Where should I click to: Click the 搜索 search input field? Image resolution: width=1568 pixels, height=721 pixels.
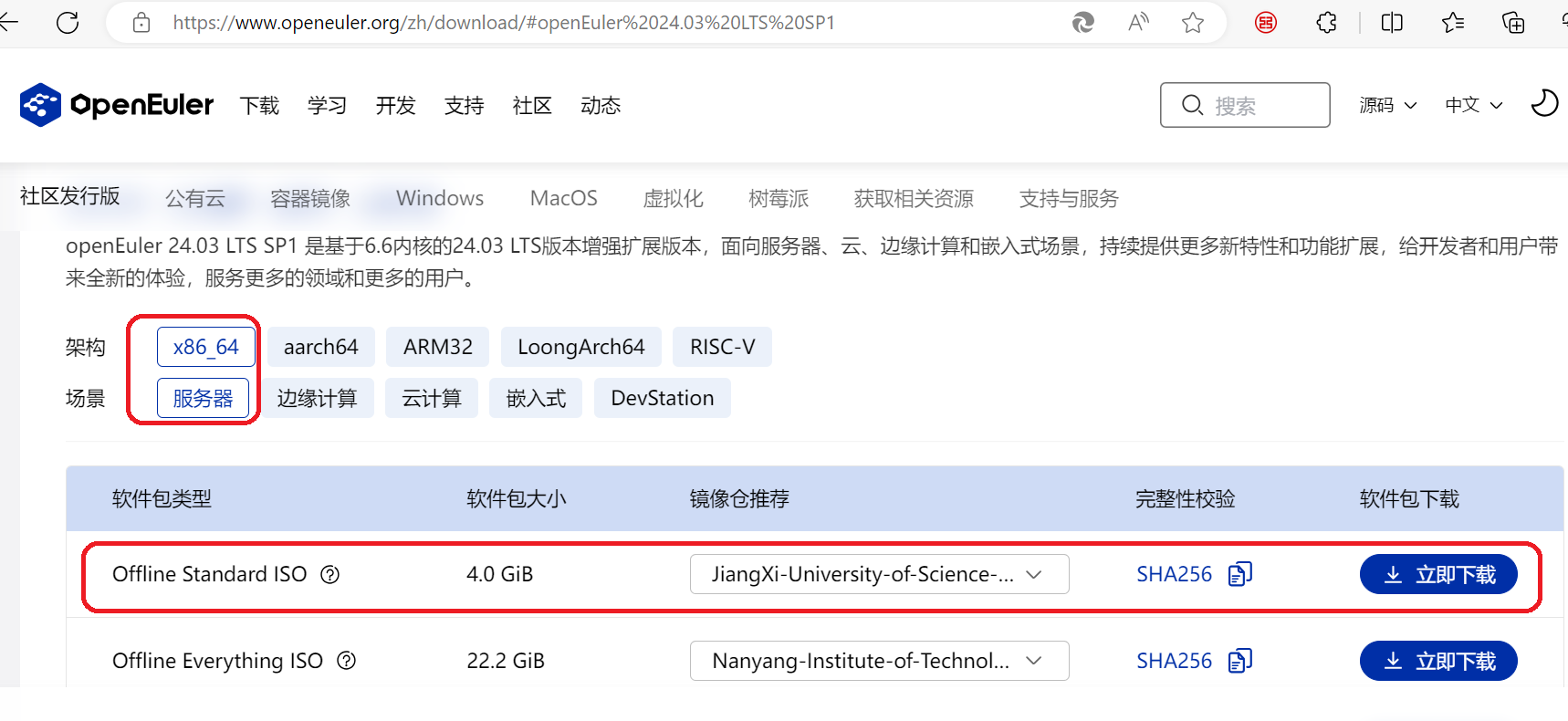point(1245,105)
